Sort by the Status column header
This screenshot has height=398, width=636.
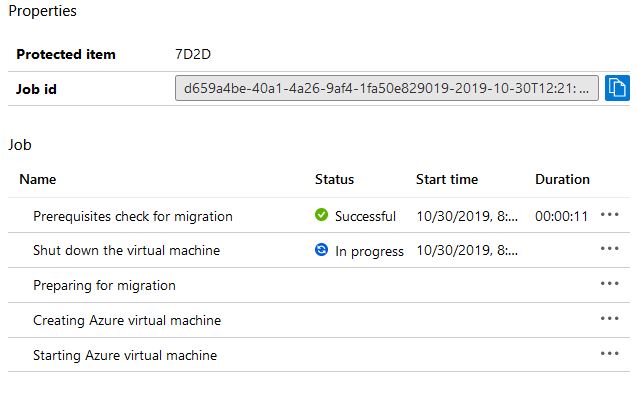click(334, 179)
